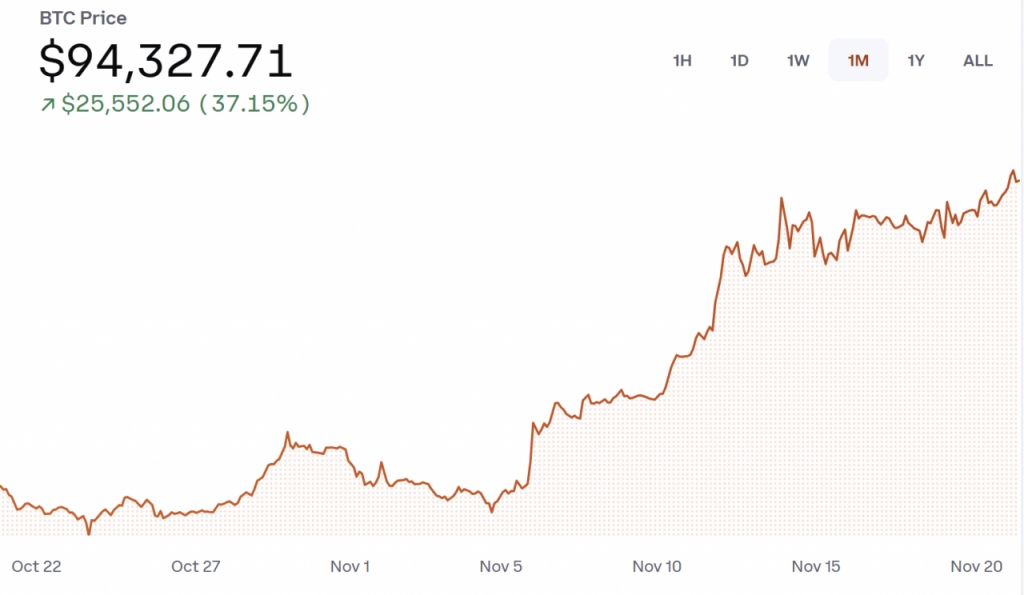This screenshot has width=1024, height=595.
Task: Click the Oct 22 date label
Action: [x=37, y=567]
